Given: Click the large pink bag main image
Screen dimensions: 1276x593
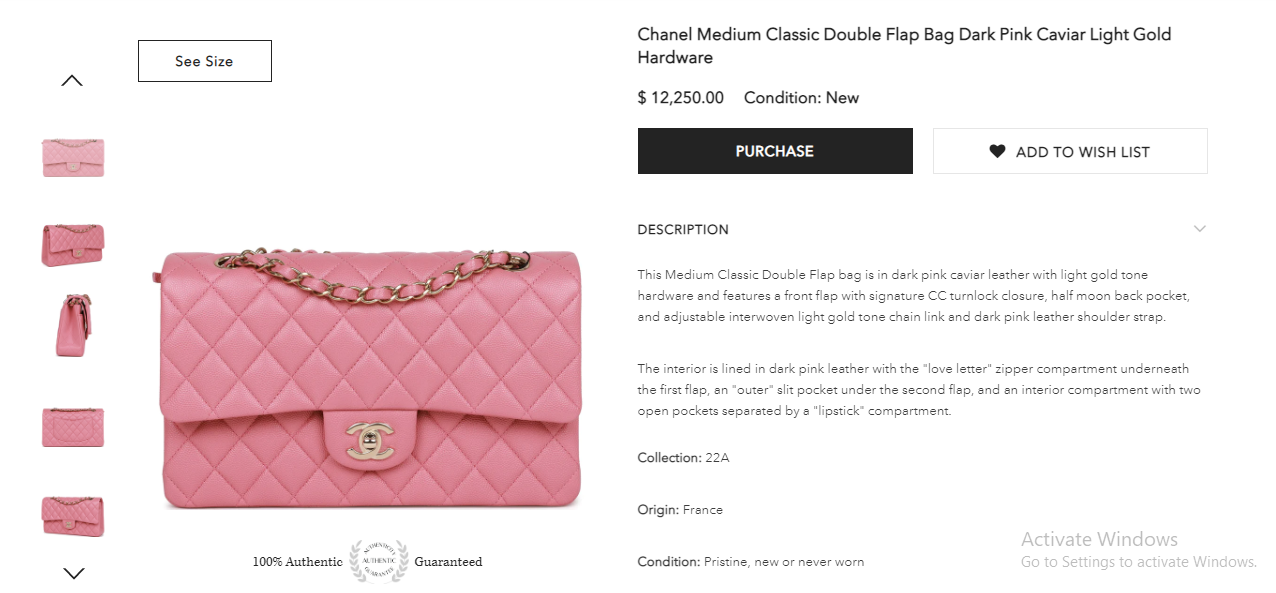Looking at the screenshot, I should [x=371, y=378].
